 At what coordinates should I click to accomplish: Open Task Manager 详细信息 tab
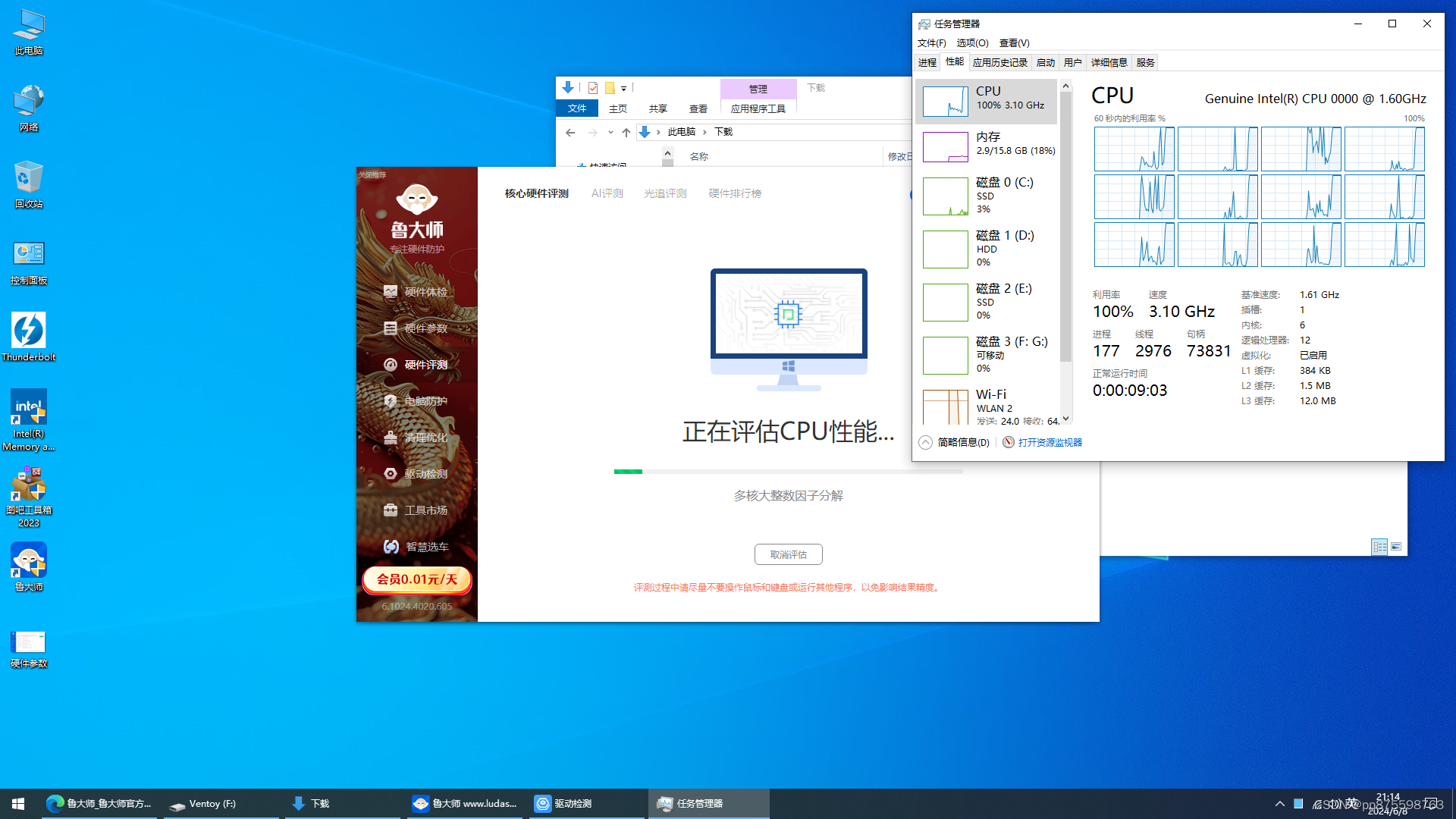1109,62
